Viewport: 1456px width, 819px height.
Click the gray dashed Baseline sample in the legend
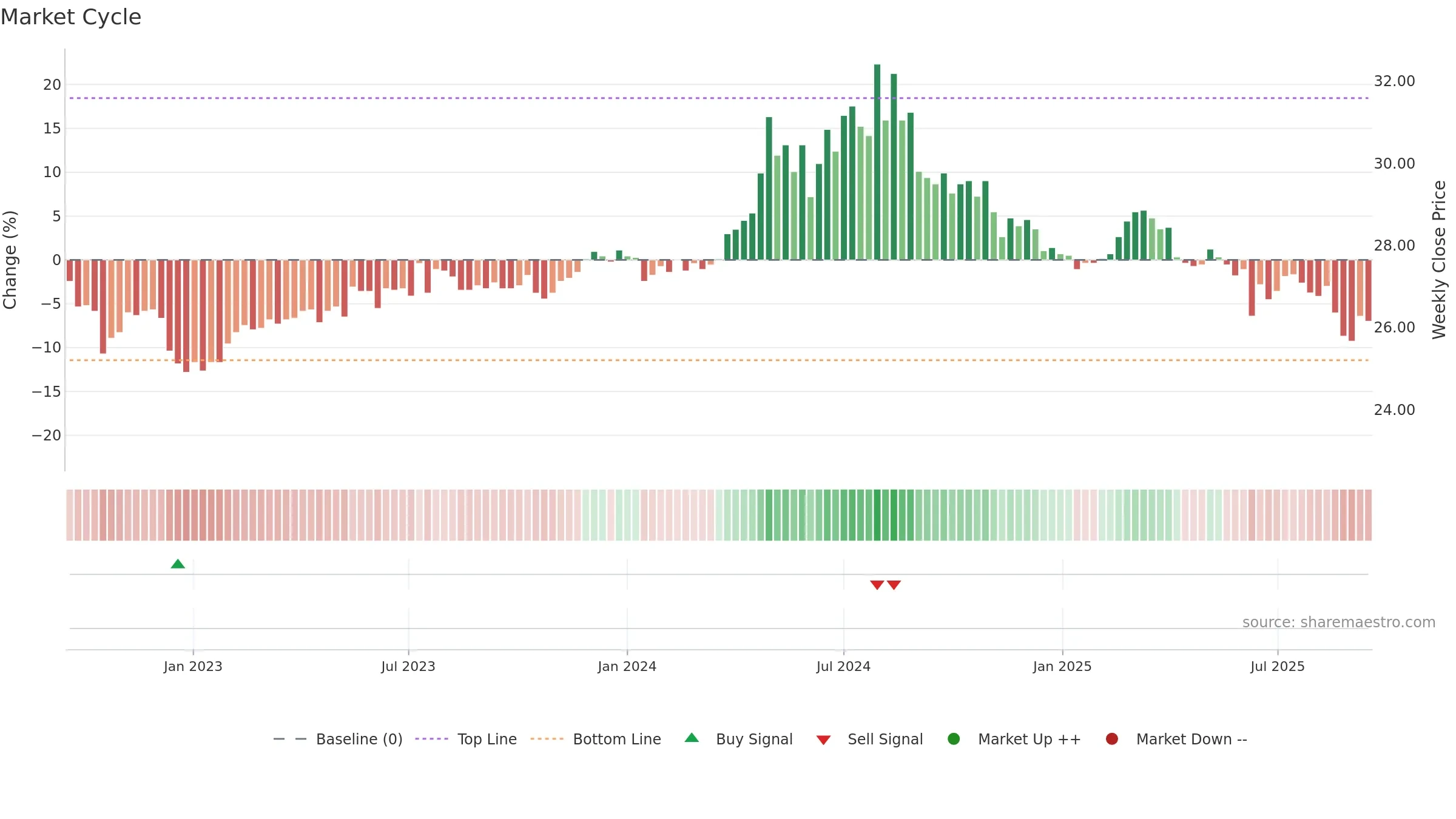(x=290, y=739)
